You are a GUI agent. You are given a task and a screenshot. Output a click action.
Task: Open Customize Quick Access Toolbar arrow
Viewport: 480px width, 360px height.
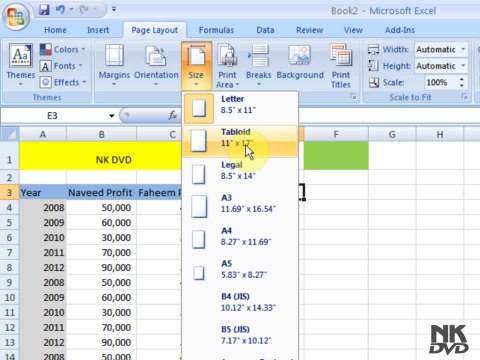114,9
